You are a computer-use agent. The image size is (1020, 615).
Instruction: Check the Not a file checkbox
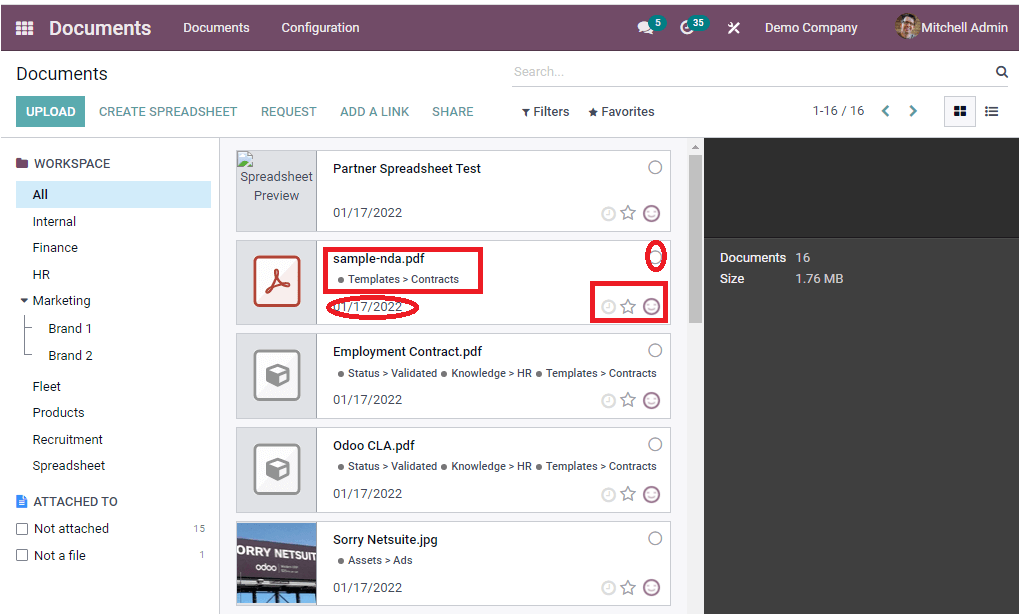coord(22,555)
